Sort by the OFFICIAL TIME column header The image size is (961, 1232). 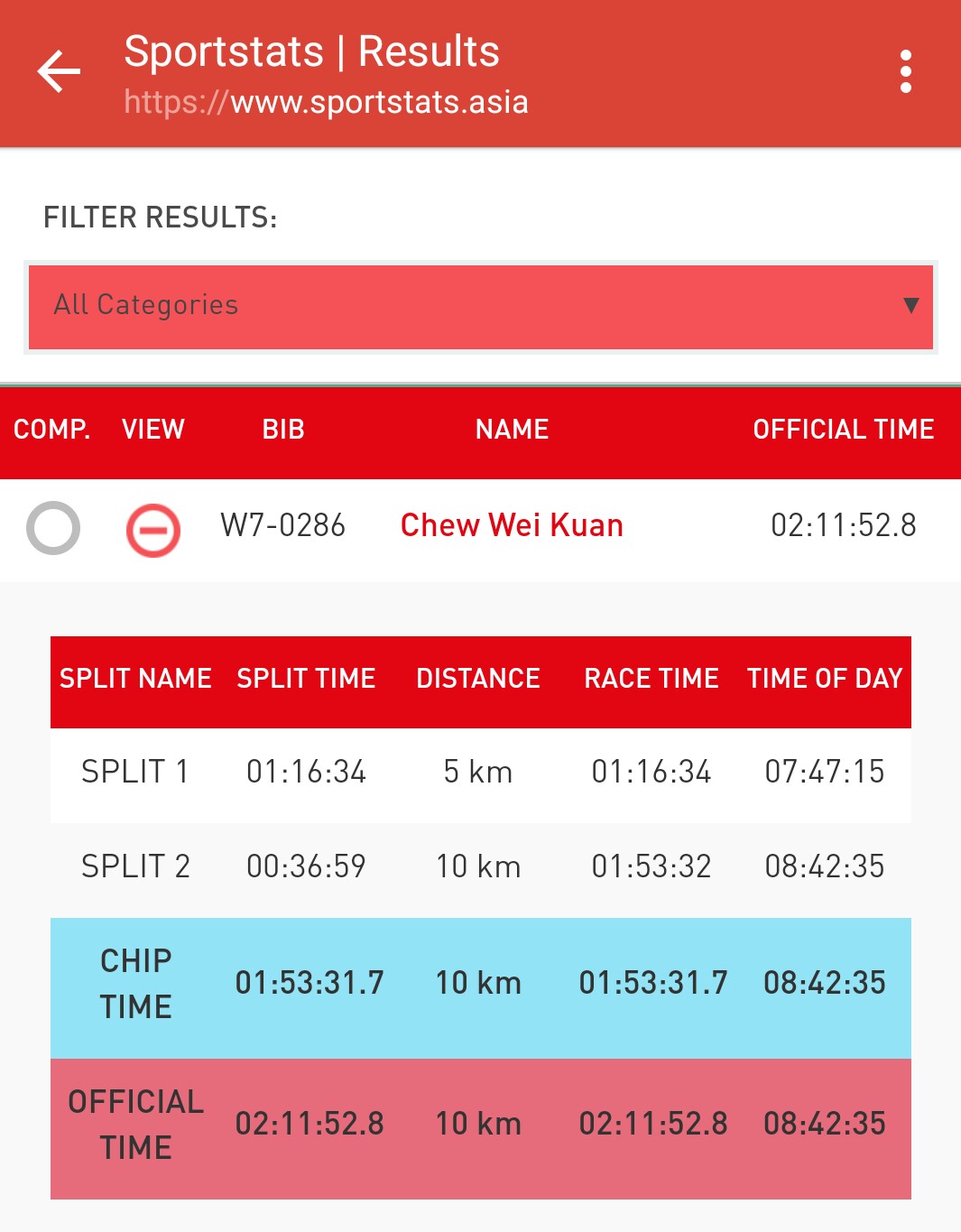tap(844, 430)
